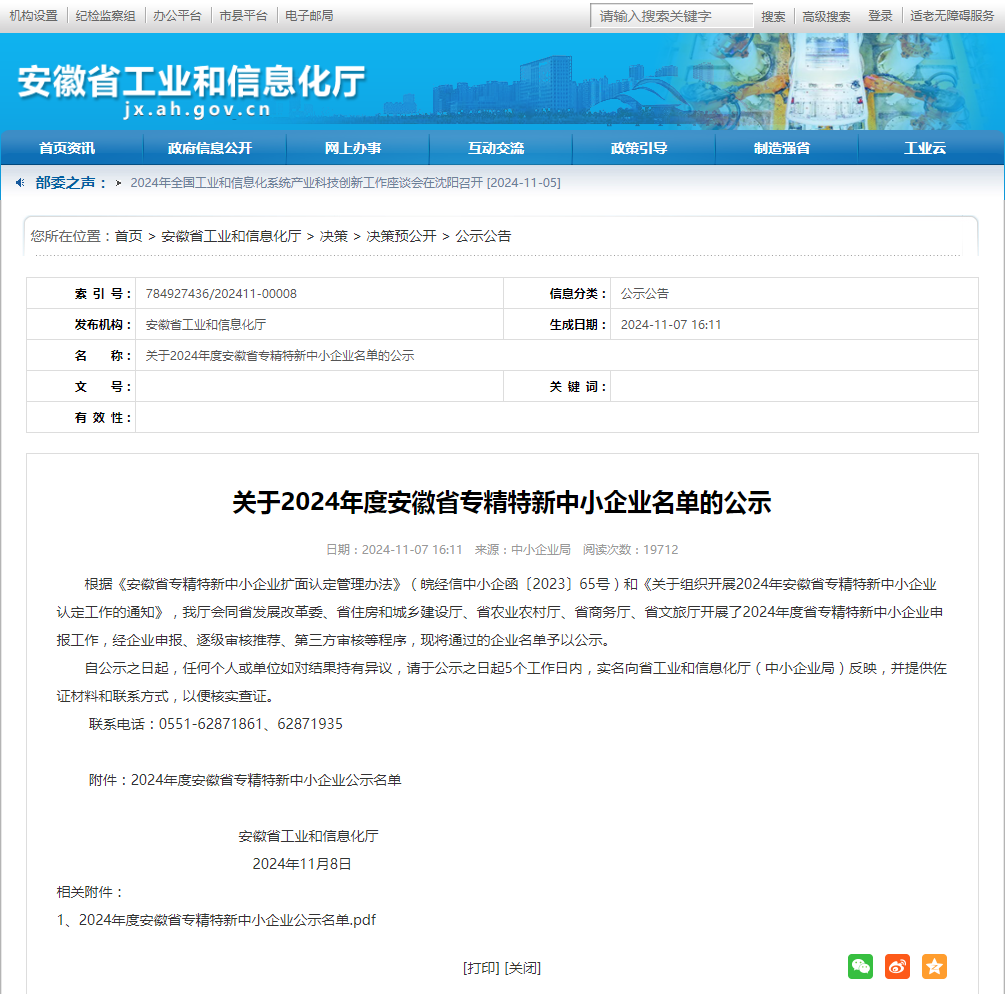This screenshot has width=1005, height=994.
Task: Open 高级搜索 advanced search
Action: tap(826, 16)
